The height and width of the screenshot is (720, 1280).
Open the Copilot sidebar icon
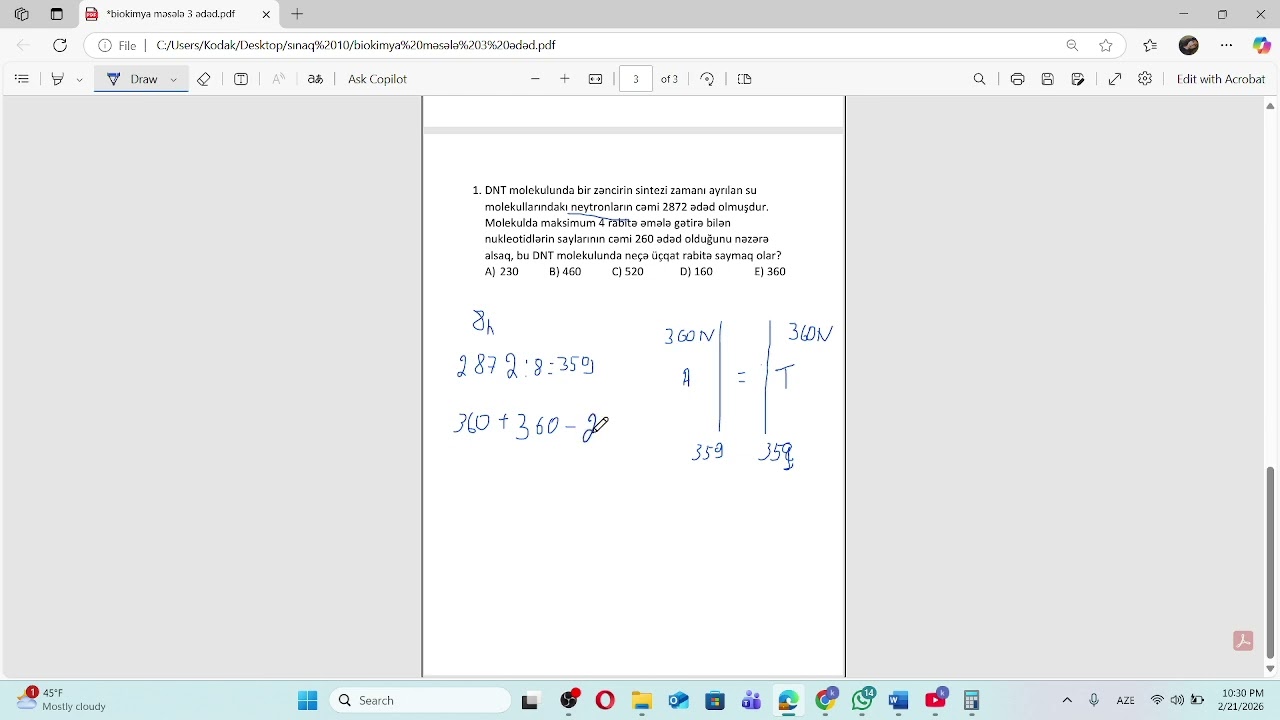(x=1262, y=45)
